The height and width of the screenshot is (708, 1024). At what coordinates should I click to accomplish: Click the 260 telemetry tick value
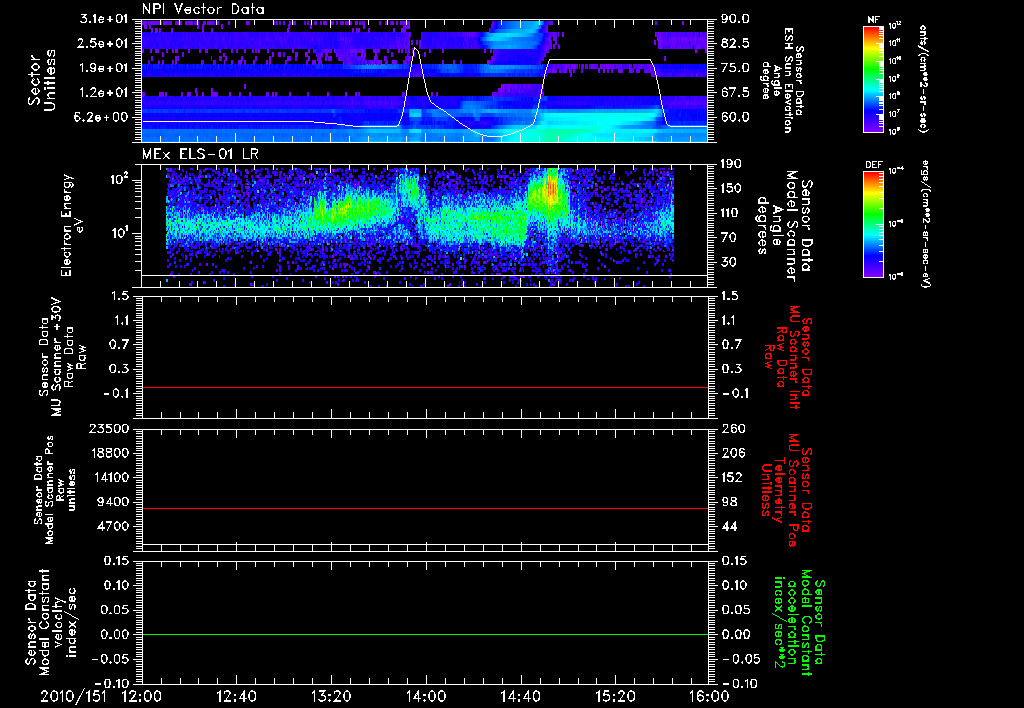tap(732, 428)
